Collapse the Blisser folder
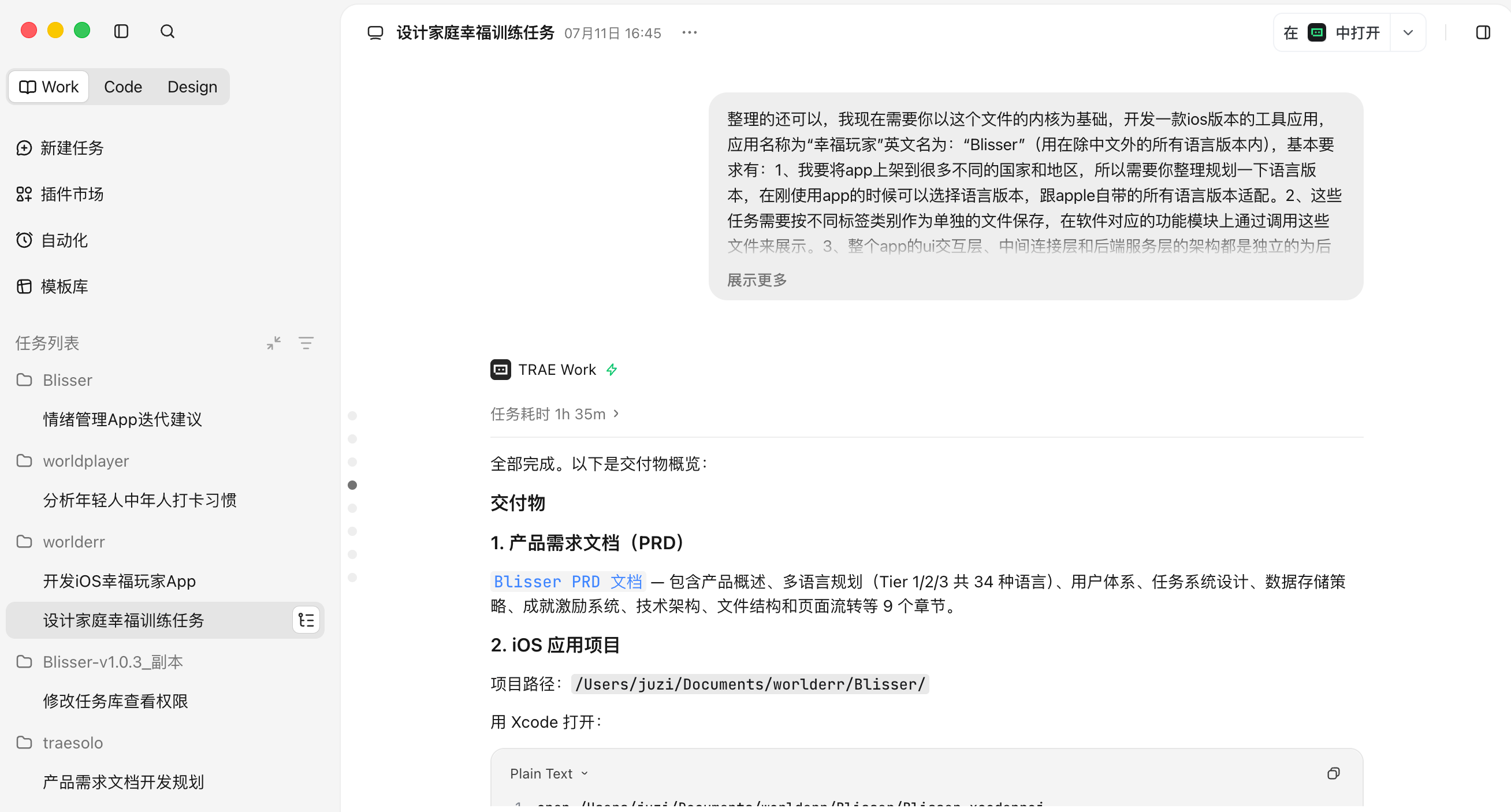The width and height of the screenshot is (1511, 812). [54, 380]
